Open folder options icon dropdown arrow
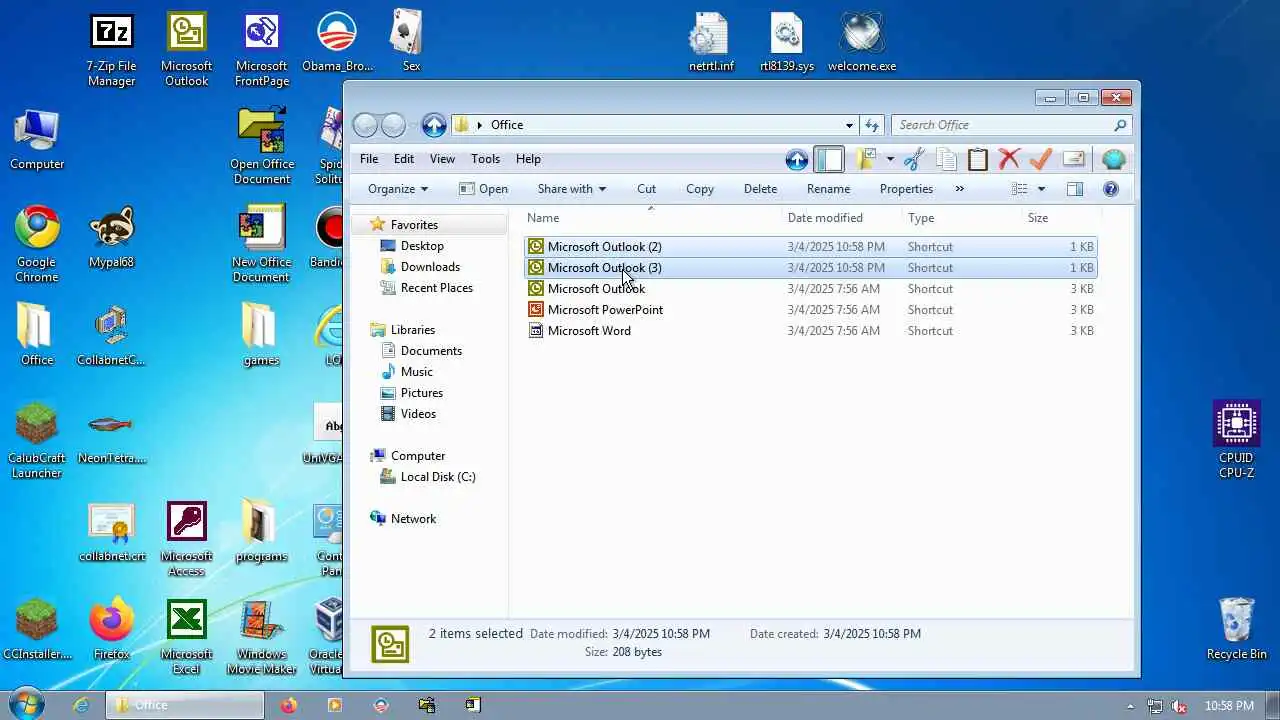The height and width of the screenshot is (720, 1280). [x=889, y=159]
